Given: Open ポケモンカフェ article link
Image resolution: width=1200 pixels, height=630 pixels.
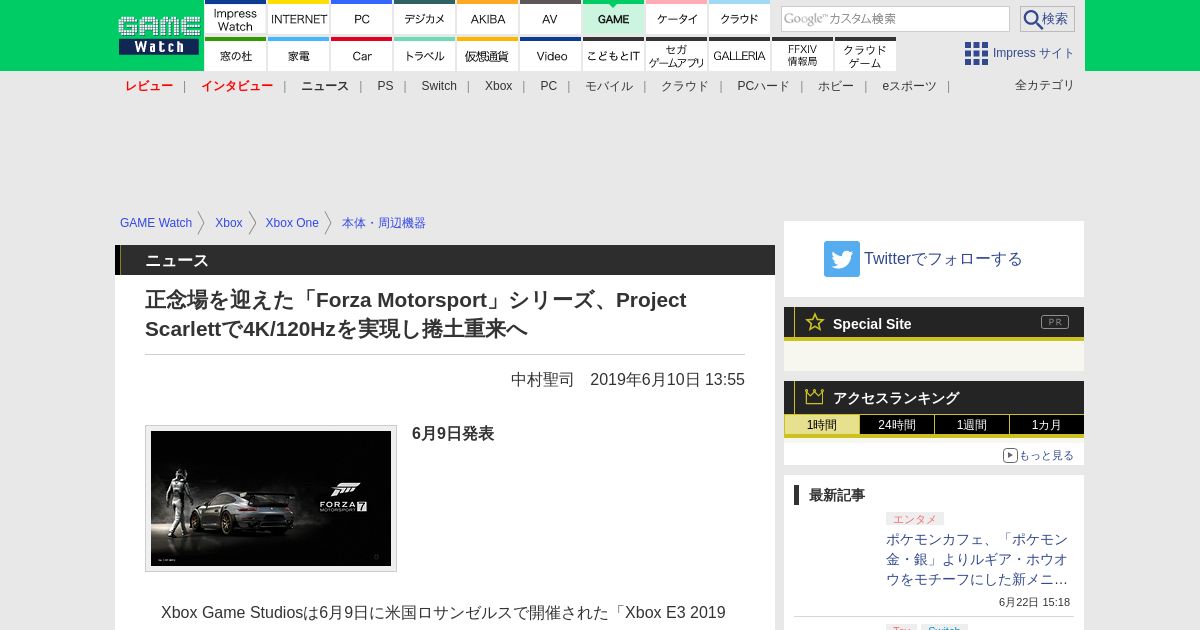Looking at the screenshot, I should coord(977,559).
